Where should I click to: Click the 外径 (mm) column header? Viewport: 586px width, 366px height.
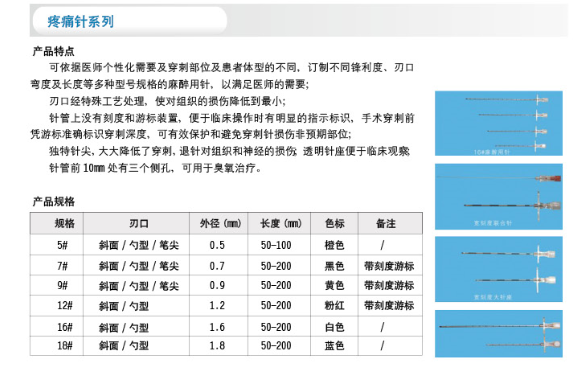pyautogui.click(x=220, y=224)
